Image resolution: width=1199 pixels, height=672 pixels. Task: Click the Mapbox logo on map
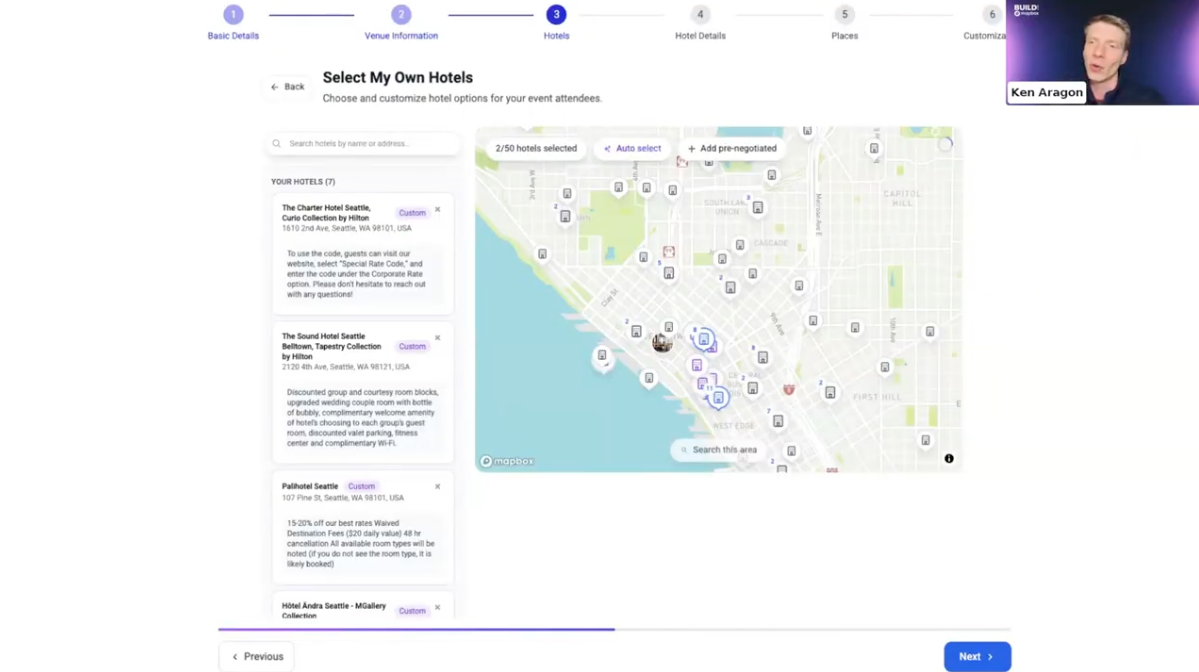[507, 461]
